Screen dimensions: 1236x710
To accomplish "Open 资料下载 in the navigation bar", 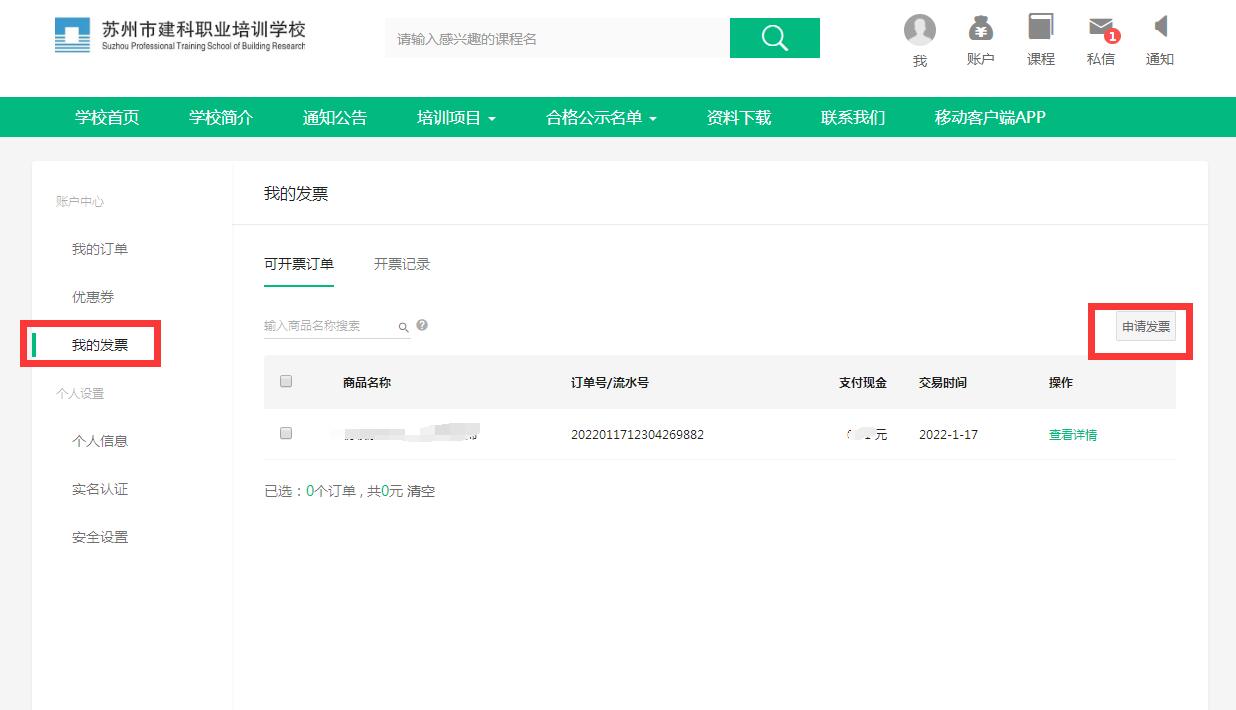I will pyautogui.click(x=738, y=117).
